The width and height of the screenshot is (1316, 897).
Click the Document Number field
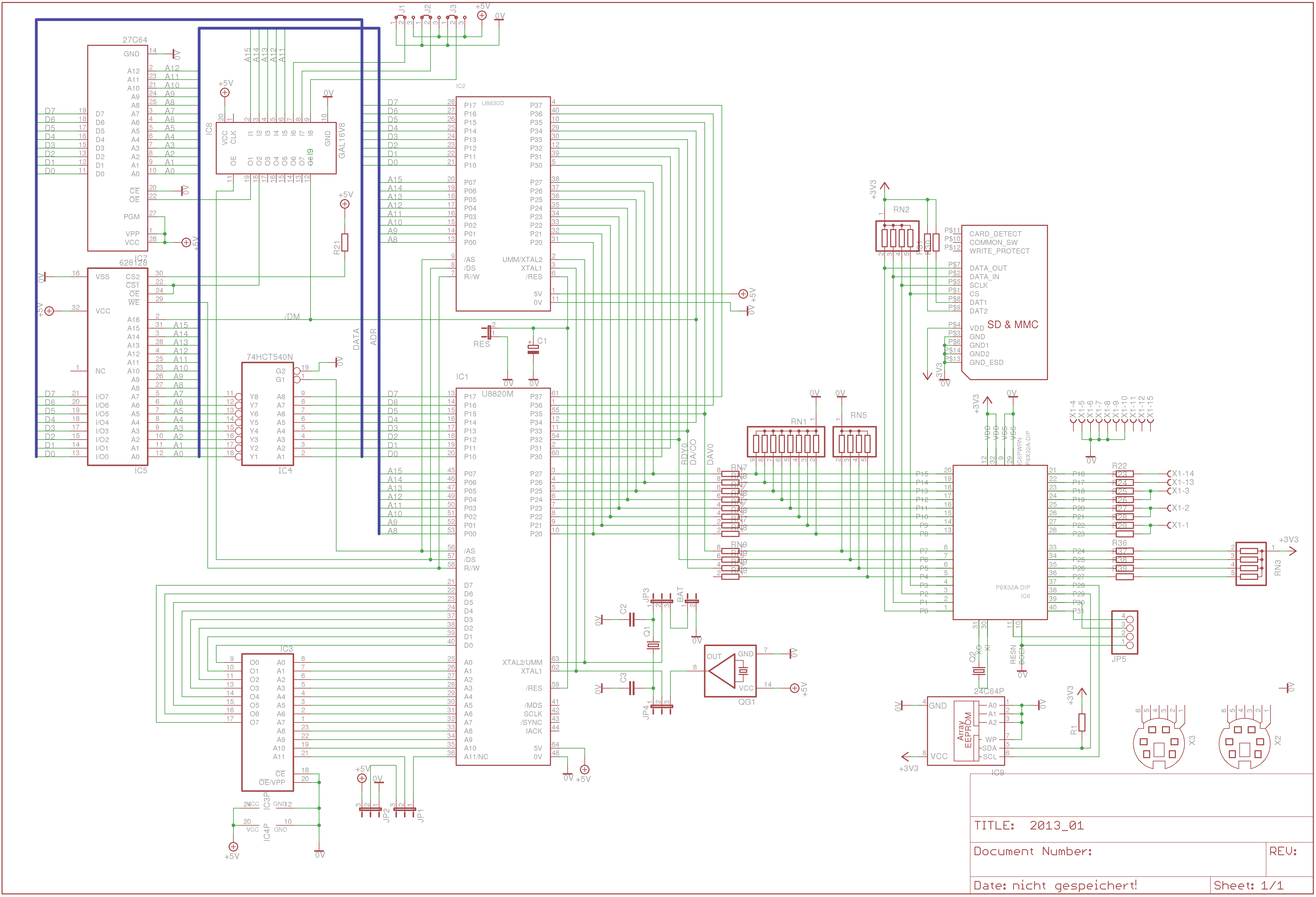[1032, 851]
